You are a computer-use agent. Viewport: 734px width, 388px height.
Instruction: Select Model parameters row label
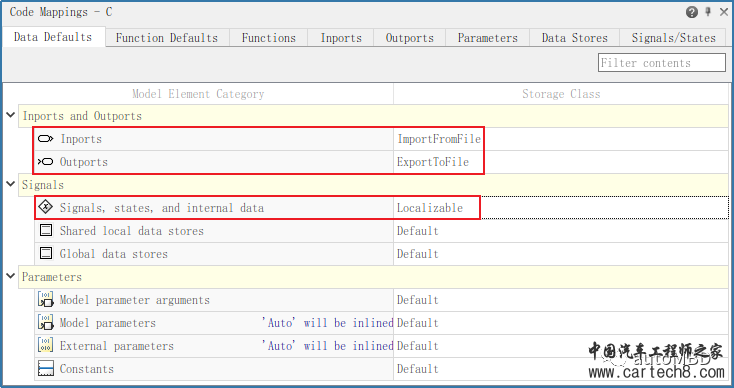coord(108,323)
